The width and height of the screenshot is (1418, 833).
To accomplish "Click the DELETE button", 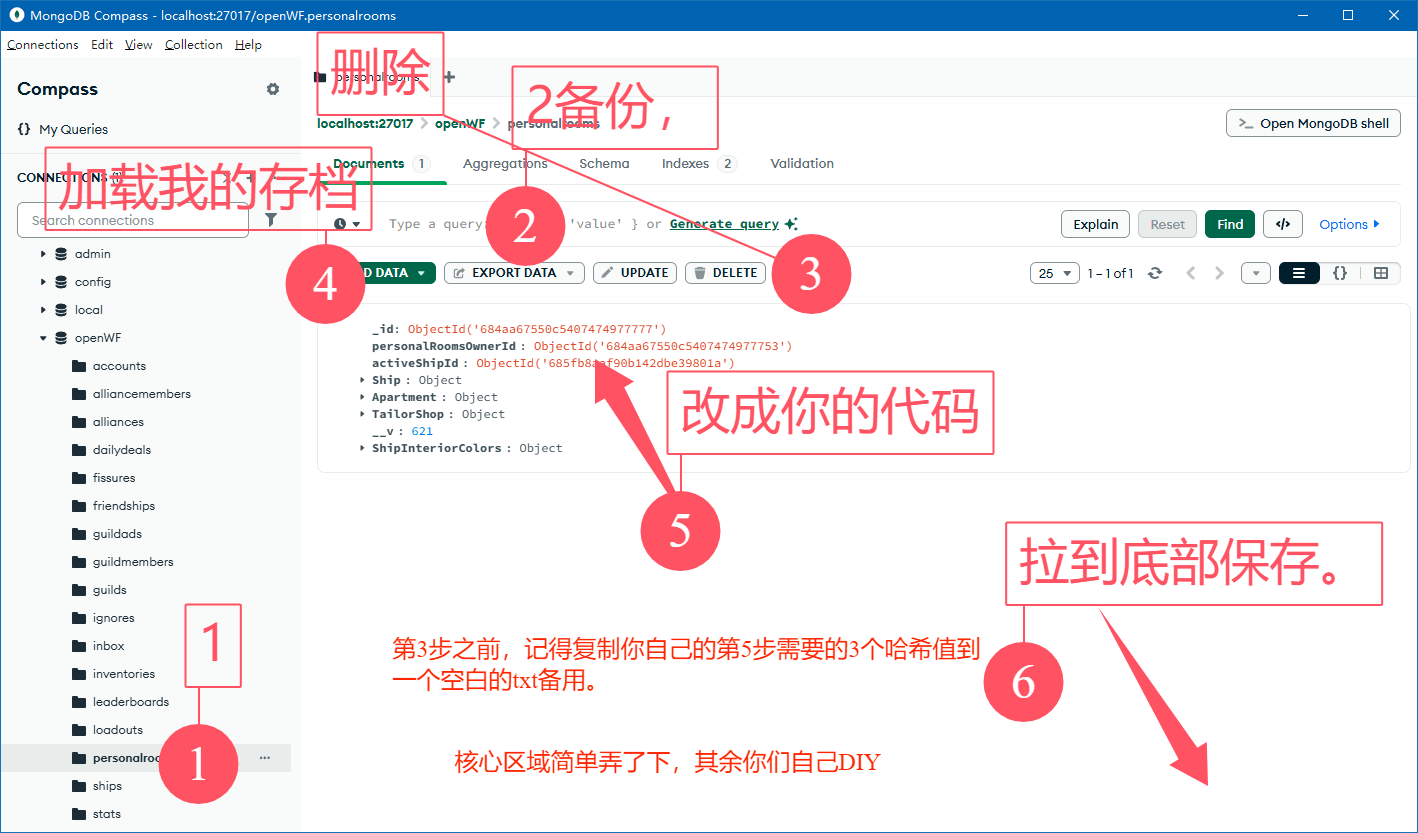I will [x=726, y=273].
